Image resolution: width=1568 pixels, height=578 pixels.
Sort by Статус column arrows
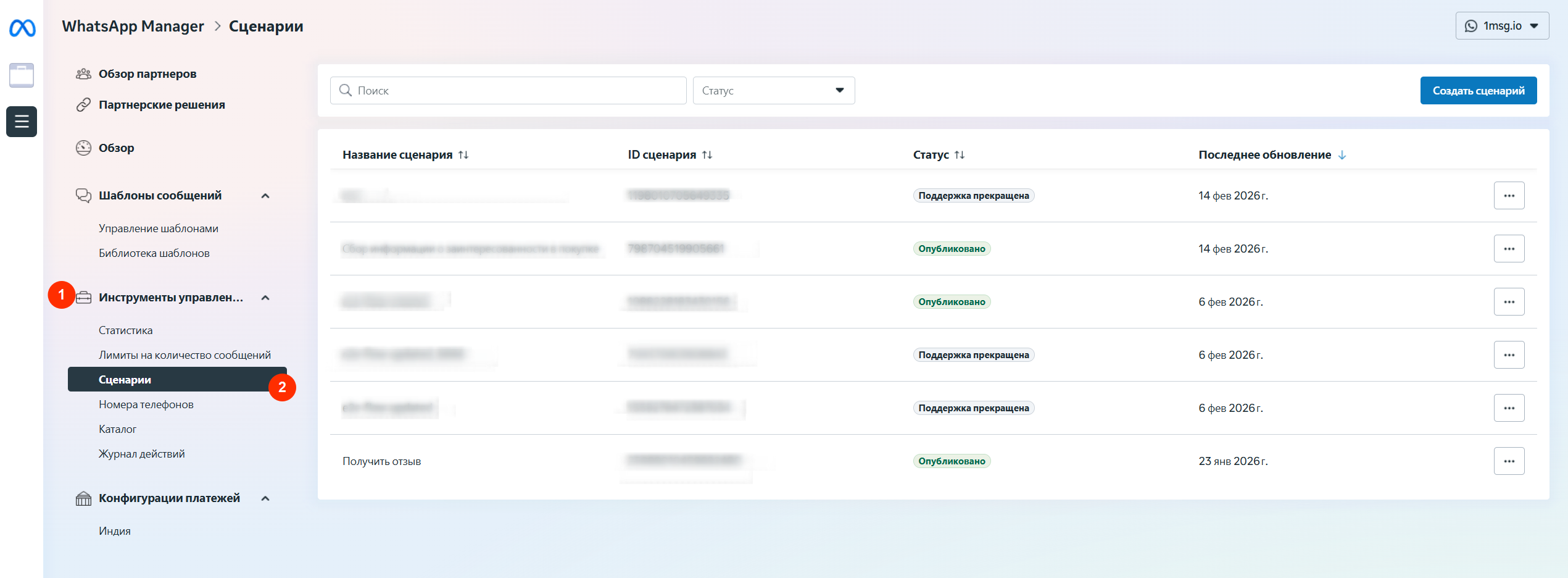click(x=960, y=155)
